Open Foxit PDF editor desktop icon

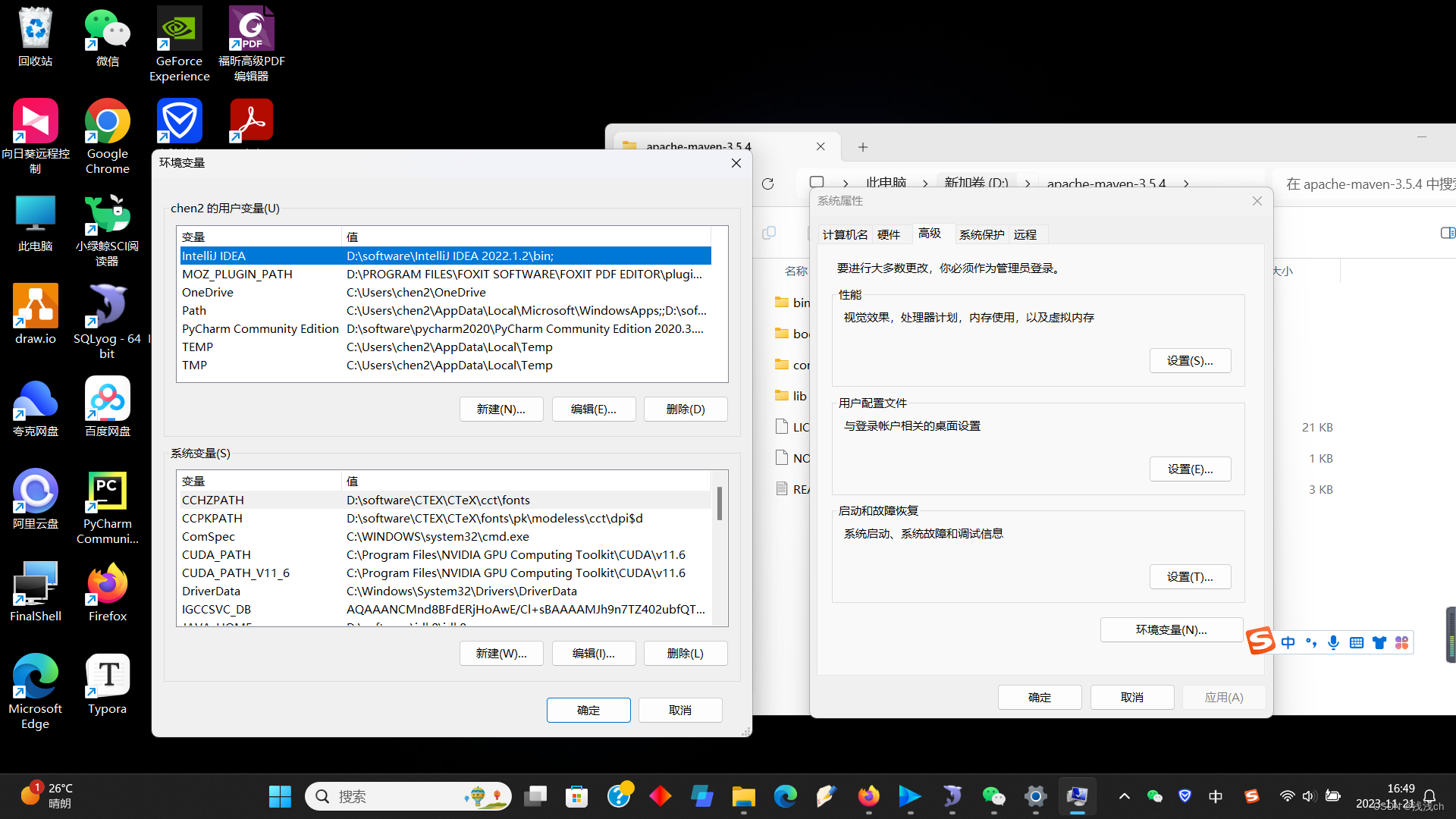click(251, 44)
